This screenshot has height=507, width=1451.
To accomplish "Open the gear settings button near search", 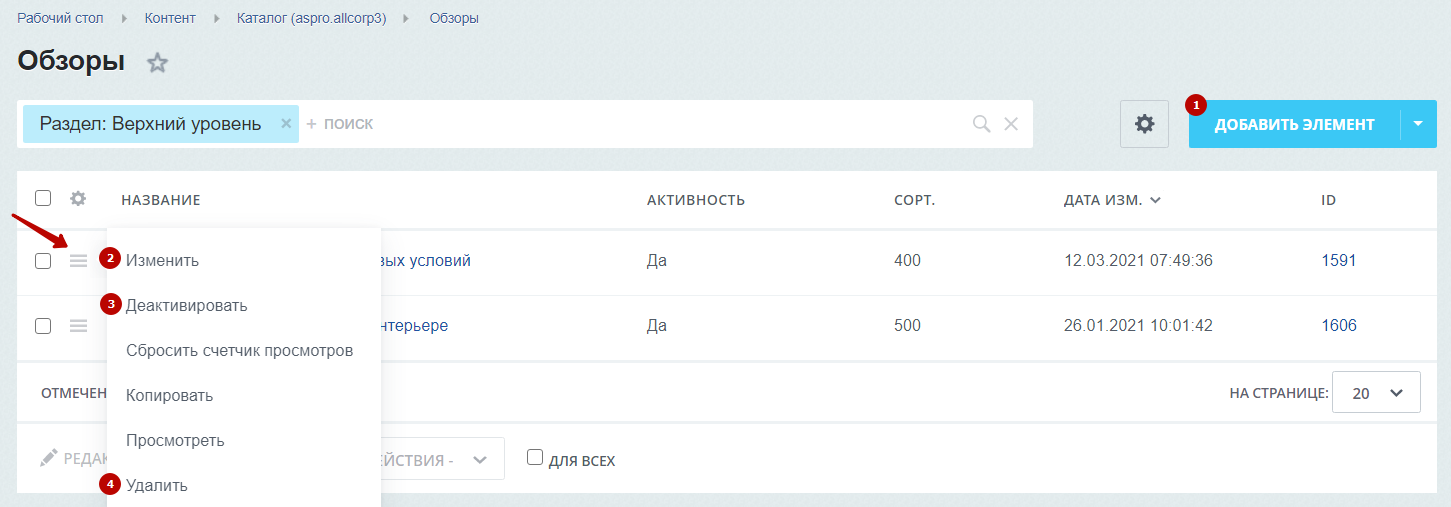I will [1144, 124].
